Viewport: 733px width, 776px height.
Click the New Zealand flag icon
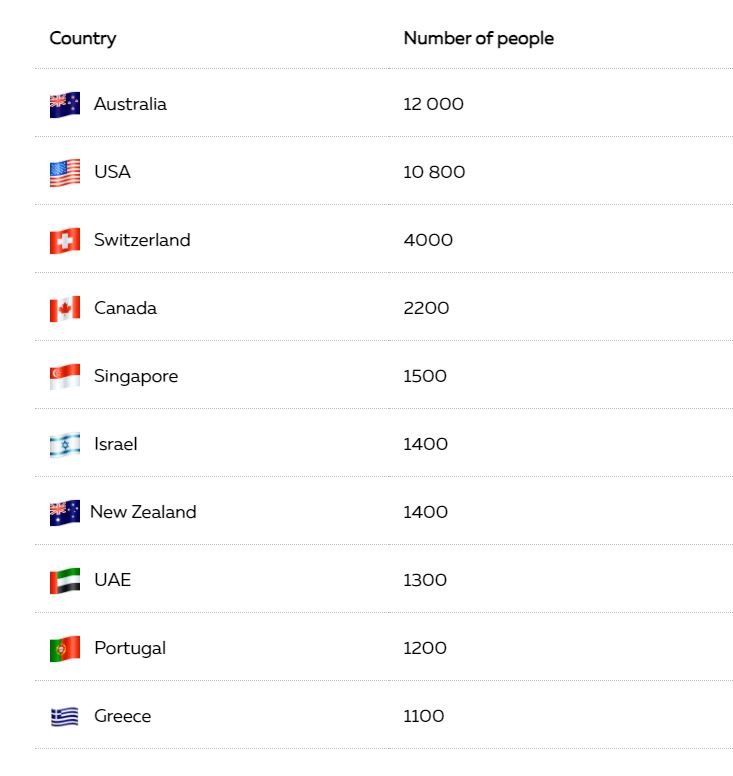tap(65, 512)
